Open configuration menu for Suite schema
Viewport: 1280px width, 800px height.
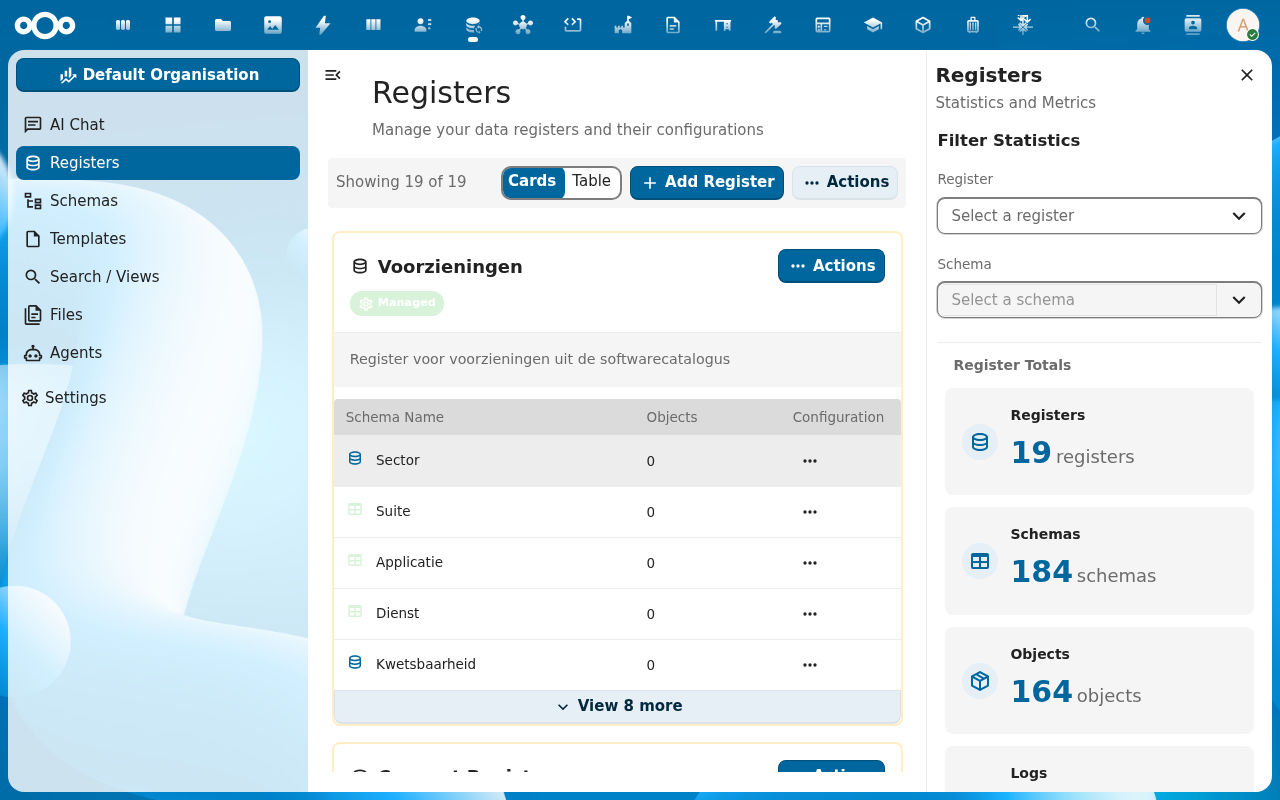coord(810,512)
